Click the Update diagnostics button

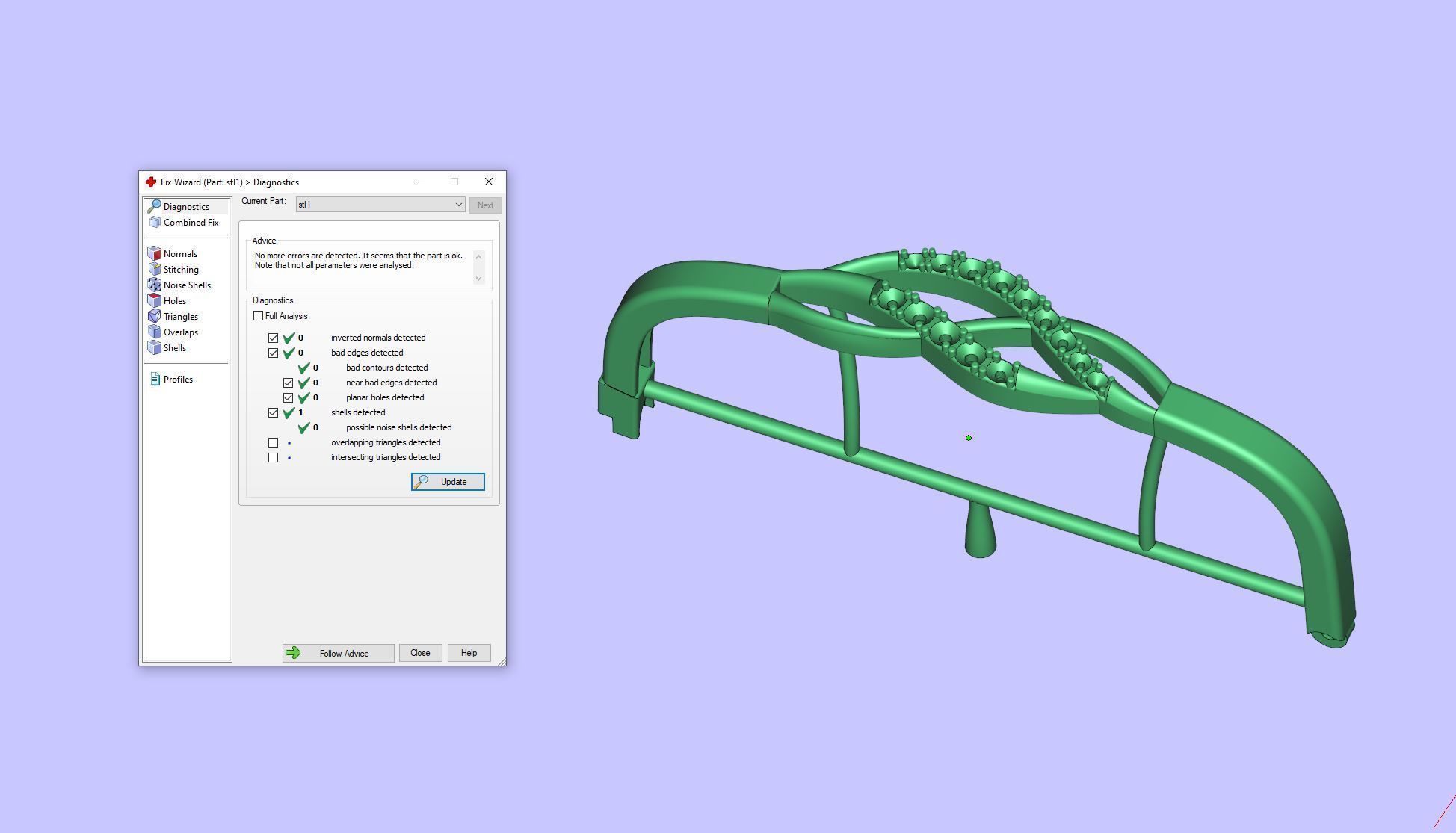coord(448,482)
